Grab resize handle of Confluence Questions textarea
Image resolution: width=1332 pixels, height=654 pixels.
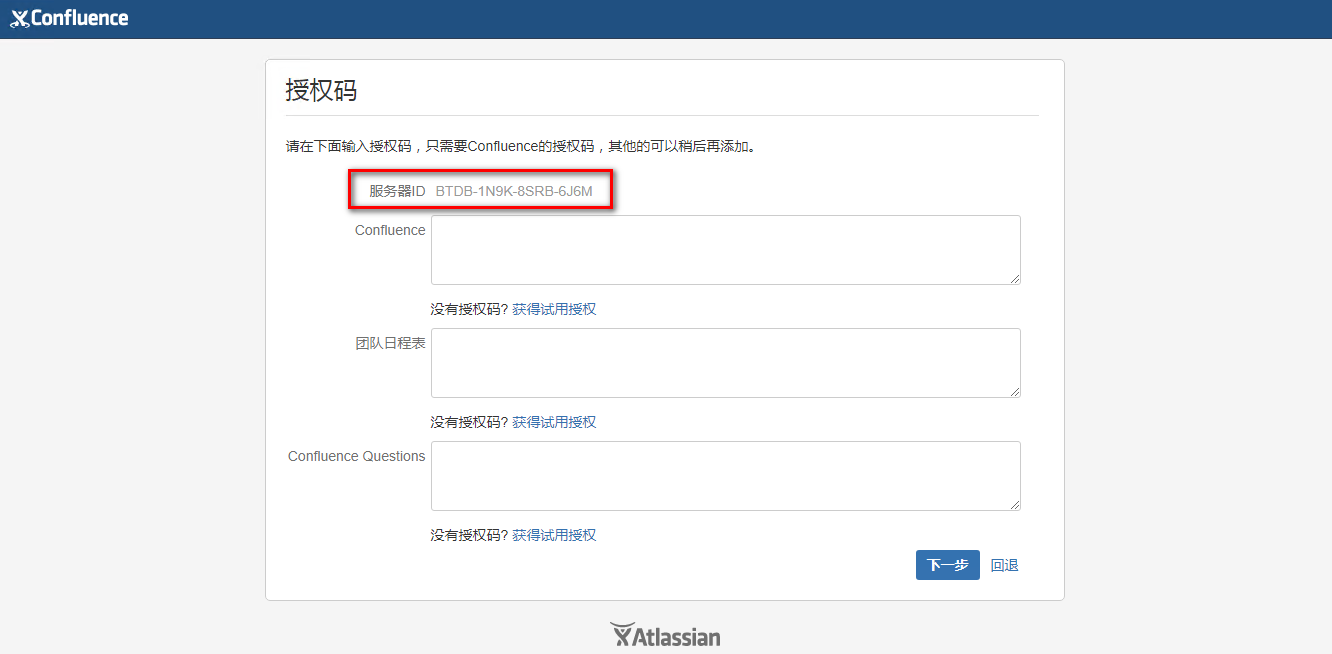tap(1015, 505)
